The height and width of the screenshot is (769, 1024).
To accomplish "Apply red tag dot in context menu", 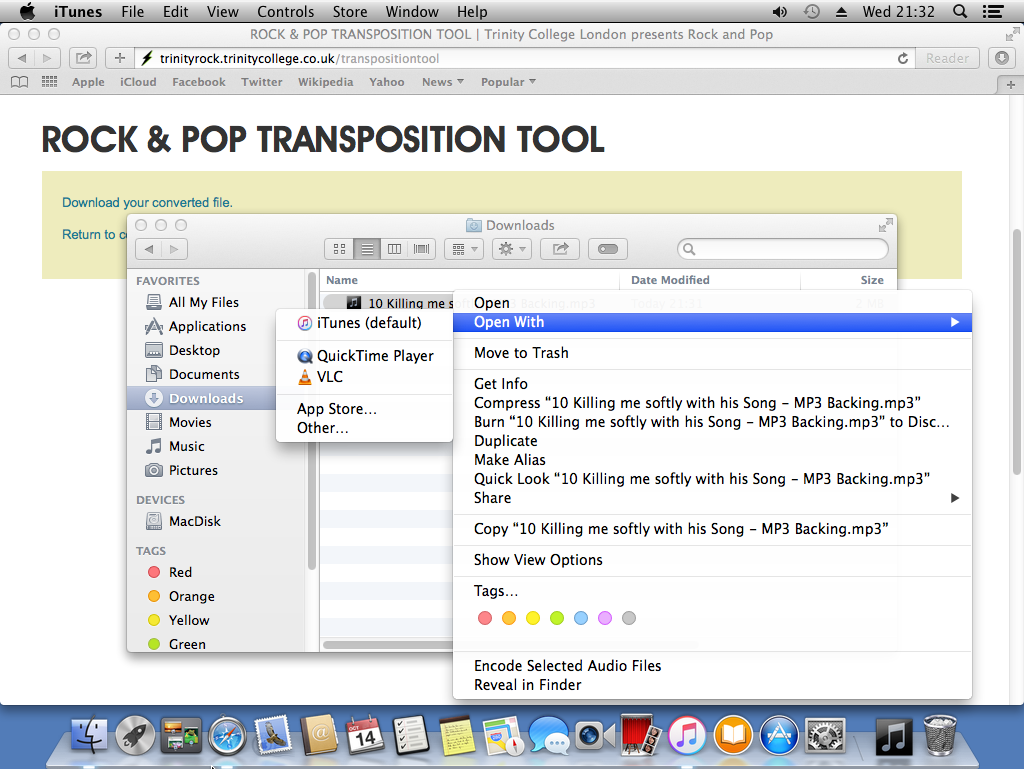I will [x=485, y=618].
